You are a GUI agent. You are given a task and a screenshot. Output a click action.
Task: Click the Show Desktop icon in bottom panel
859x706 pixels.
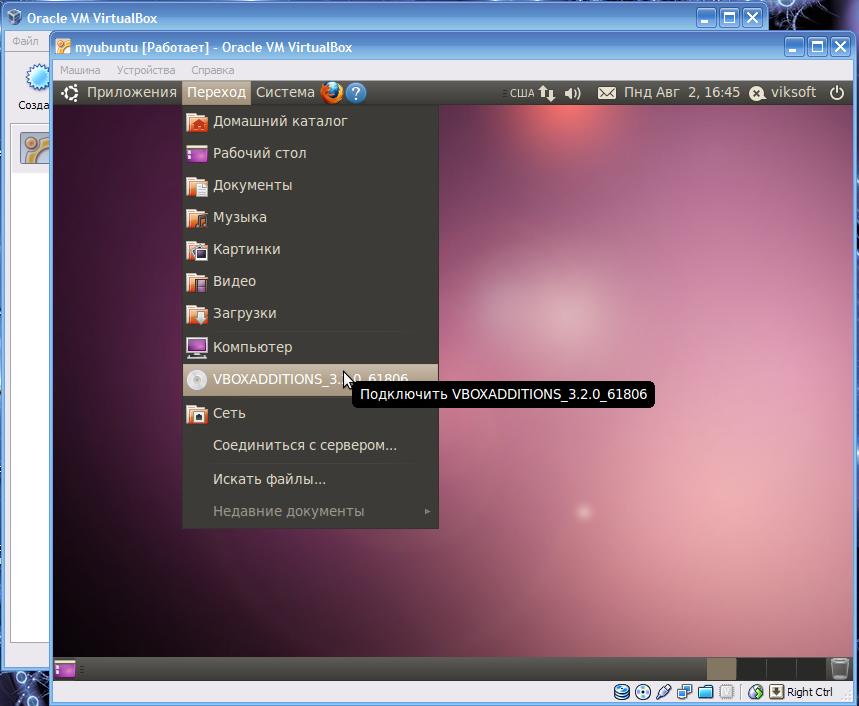point(65,669)
